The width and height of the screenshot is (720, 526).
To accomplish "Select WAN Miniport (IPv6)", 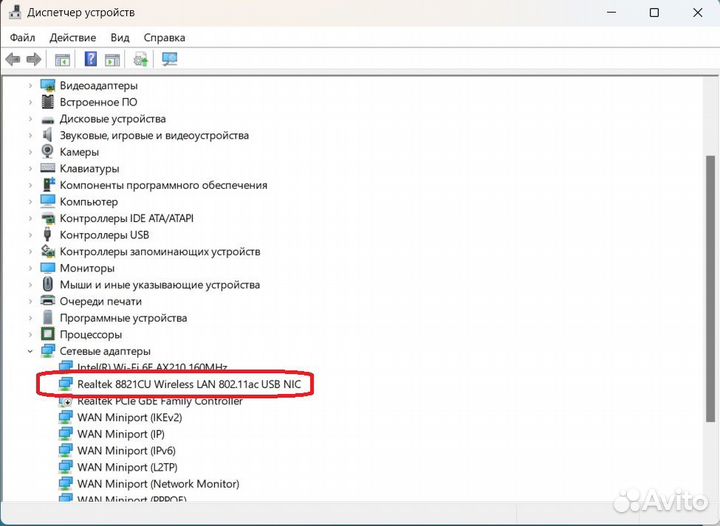I will click(x=126, y=451).
